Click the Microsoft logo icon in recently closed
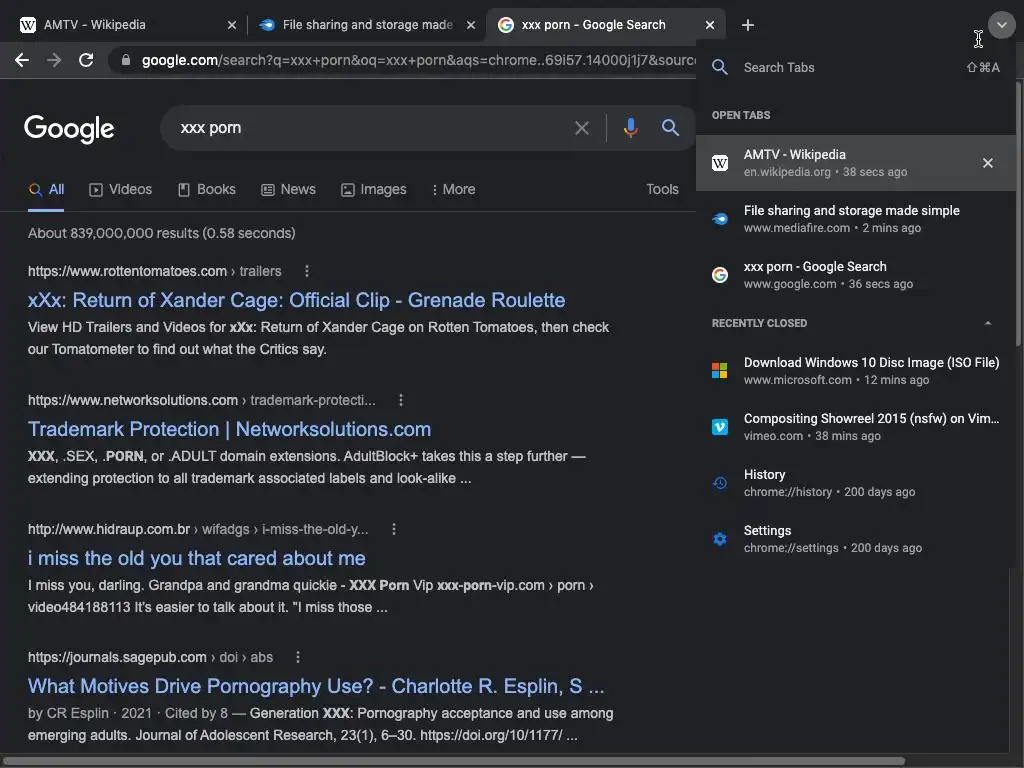Viewport: 1024px width, 768px height. [720, 371]
